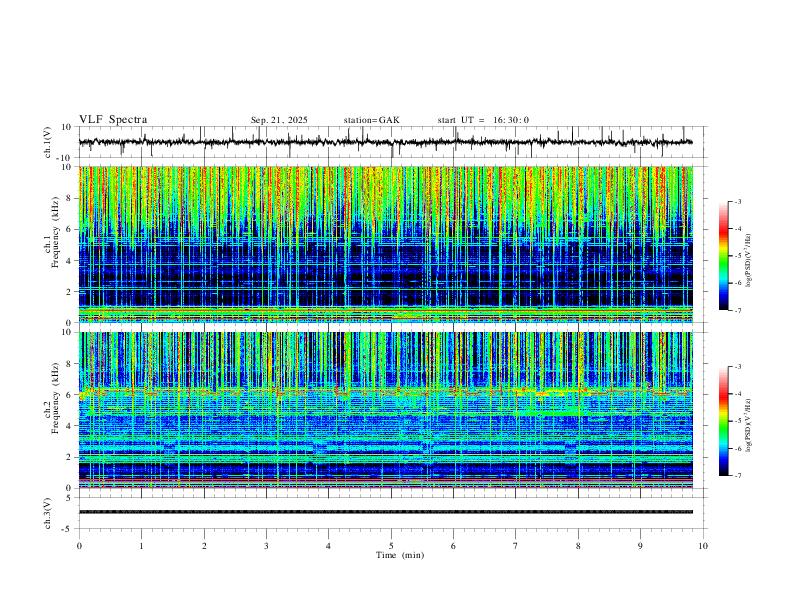Click the ch.2 'Frequency (kHz)' axis label
792x612 pixels.
[53, 397]
